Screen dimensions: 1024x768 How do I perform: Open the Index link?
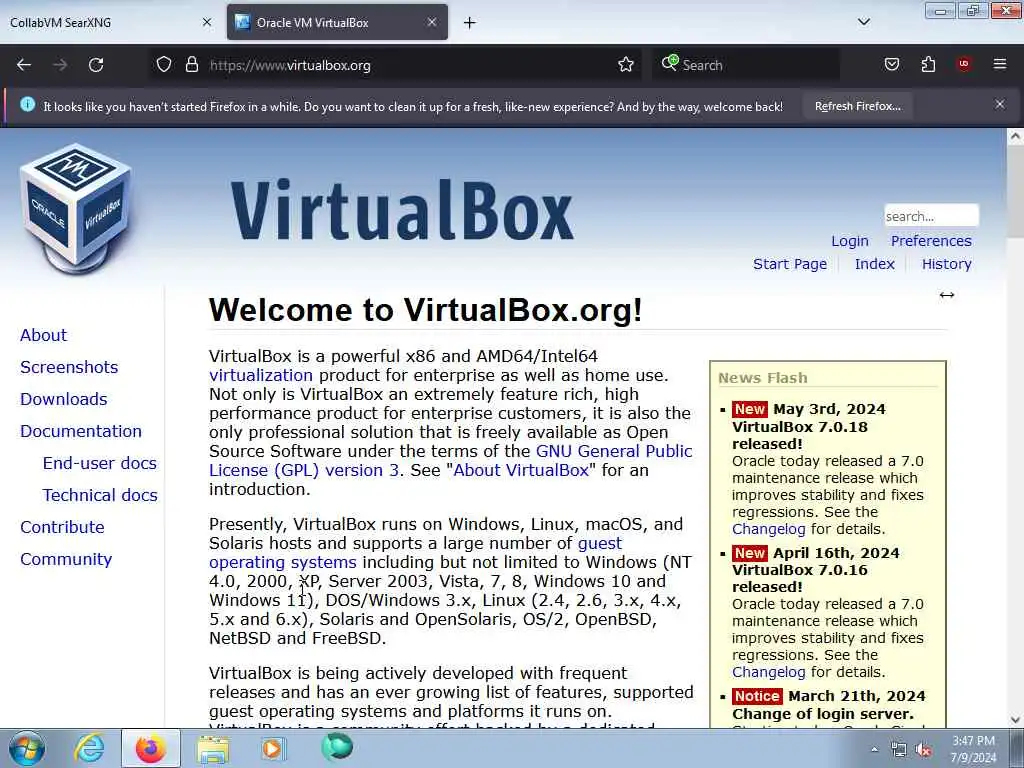[x=874, y=264]
